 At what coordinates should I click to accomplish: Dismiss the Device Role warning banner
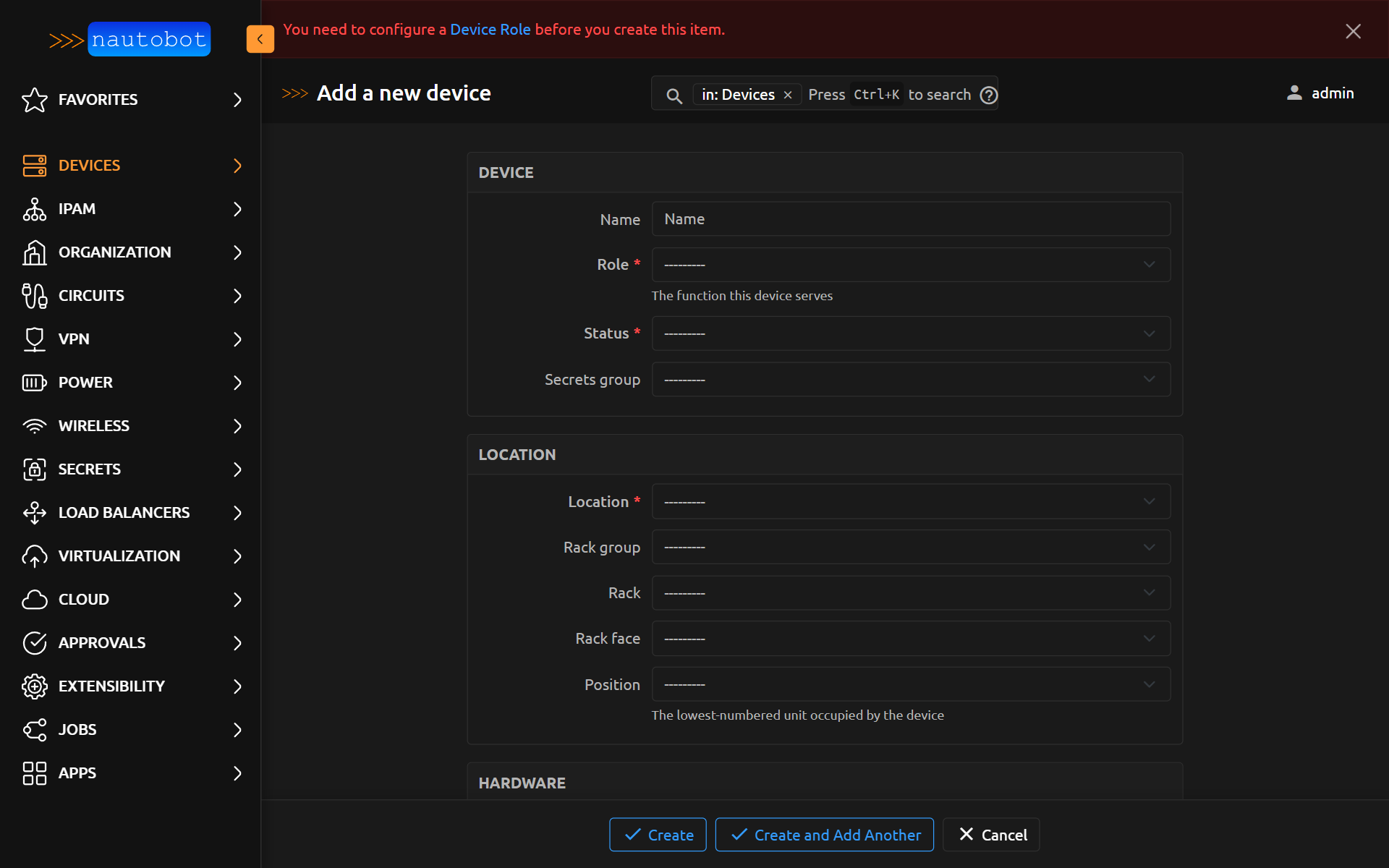(x=1353, y=31)
